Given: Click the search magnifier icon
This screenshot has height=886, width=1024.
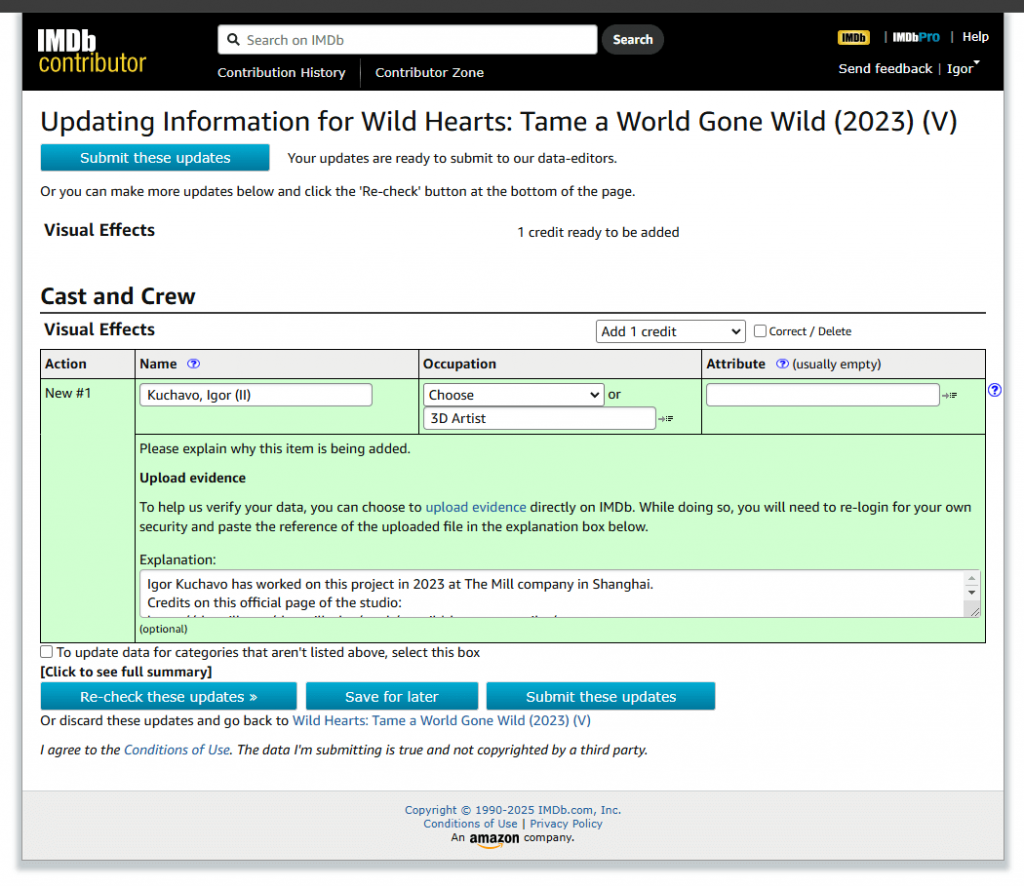Looking at the screenshot, I should click(233, 40).
